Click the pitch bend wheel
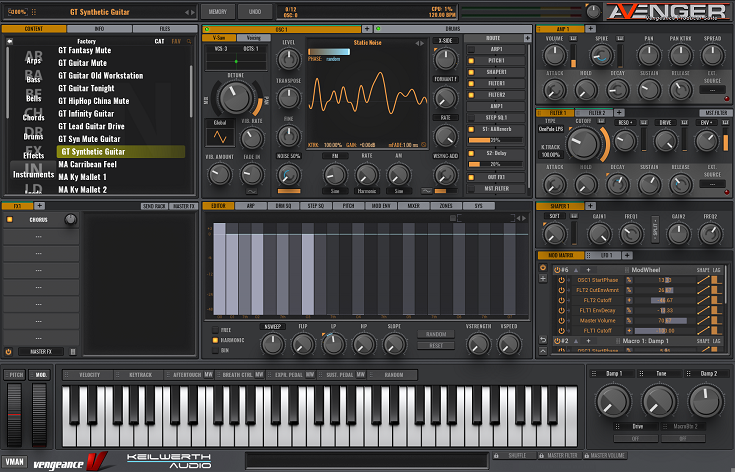 tap(14, 415)
